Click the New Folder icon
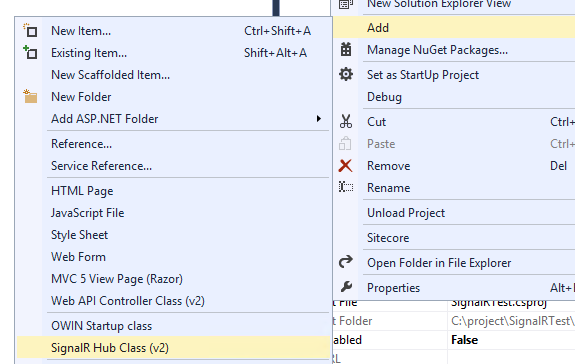Screen dimensions: 575x364 30,96
